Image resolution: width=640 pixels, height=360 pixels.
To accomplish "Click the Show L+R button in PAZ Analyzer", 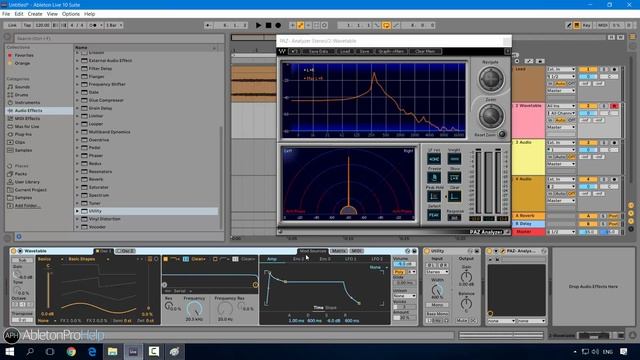I will [454, 178].
